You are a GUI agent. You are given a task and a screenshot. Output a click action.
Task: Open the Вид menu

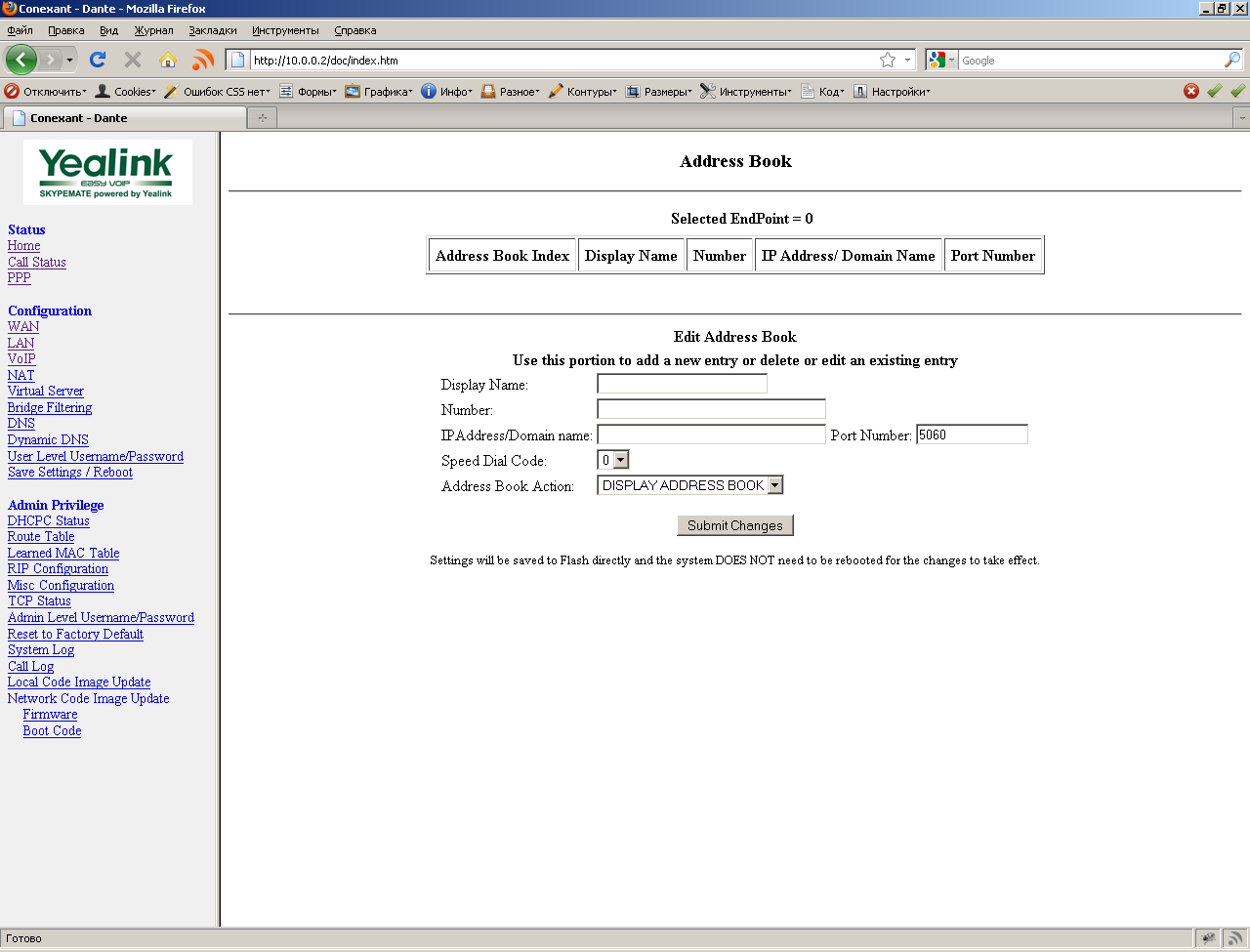pyautogui.click(x=109, y=30)
